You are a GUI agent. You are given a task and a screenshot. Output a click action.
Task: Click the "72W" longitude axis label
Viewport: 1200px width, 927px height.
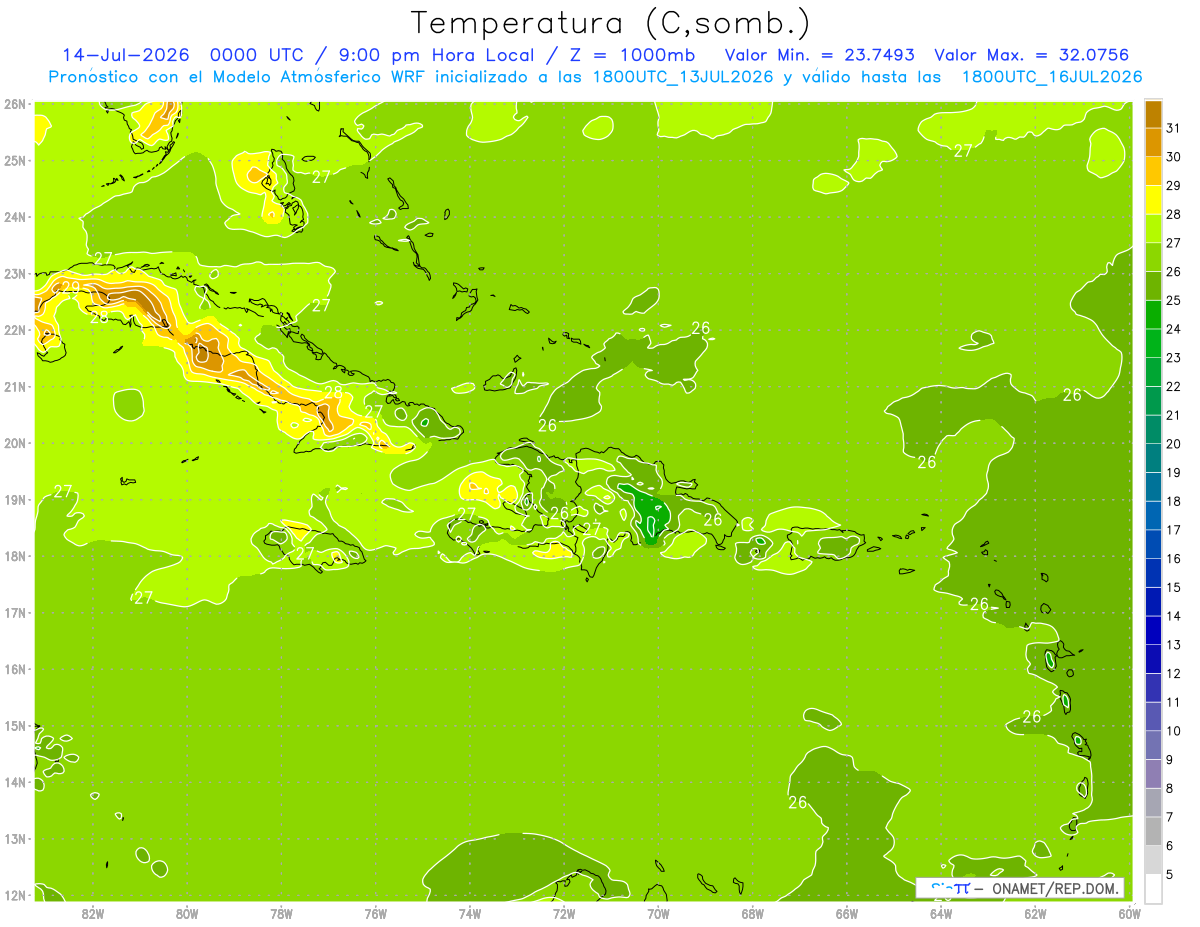[563, 913]
